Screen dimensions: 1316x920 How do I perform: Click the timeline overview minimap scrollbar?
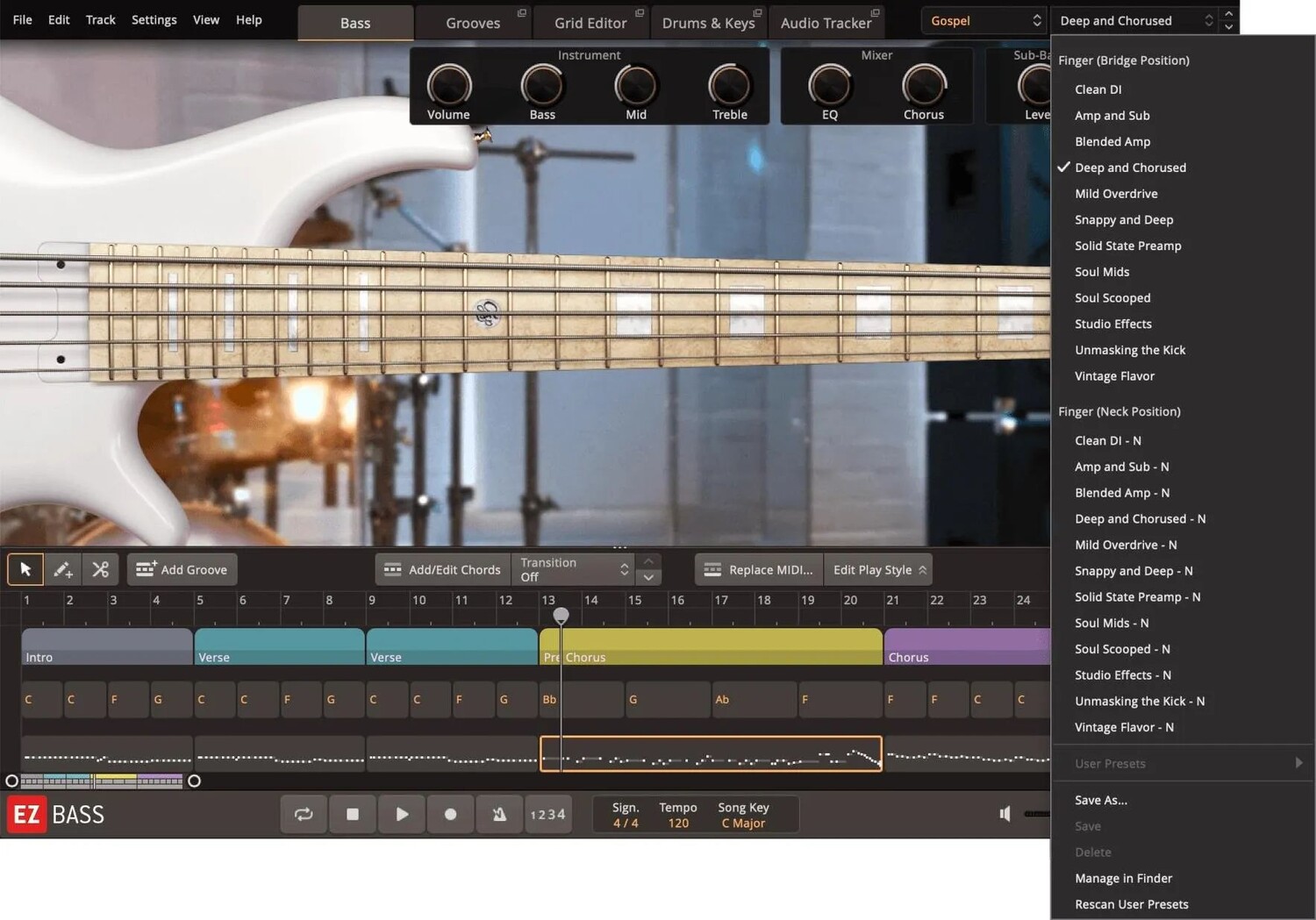pos(102,781)
